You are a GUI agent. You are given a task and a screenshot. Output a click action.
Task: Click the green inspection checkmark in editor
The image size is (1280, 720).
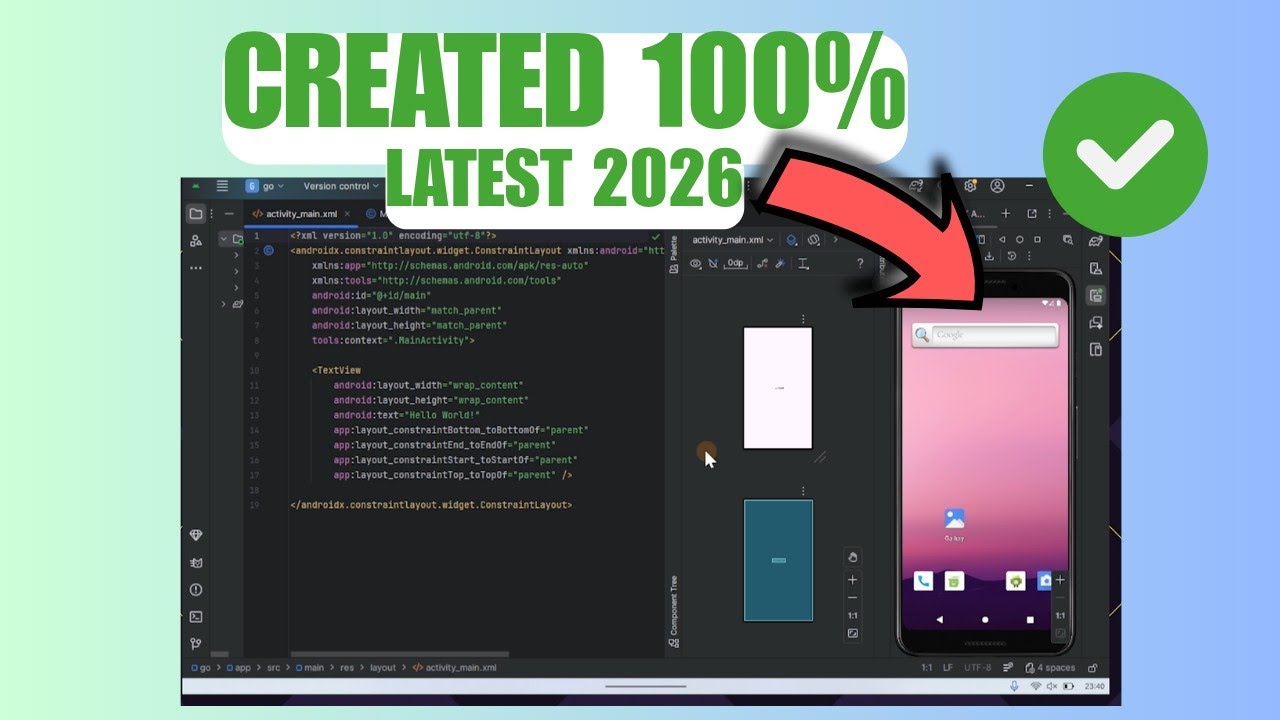[x=655, y=236]
